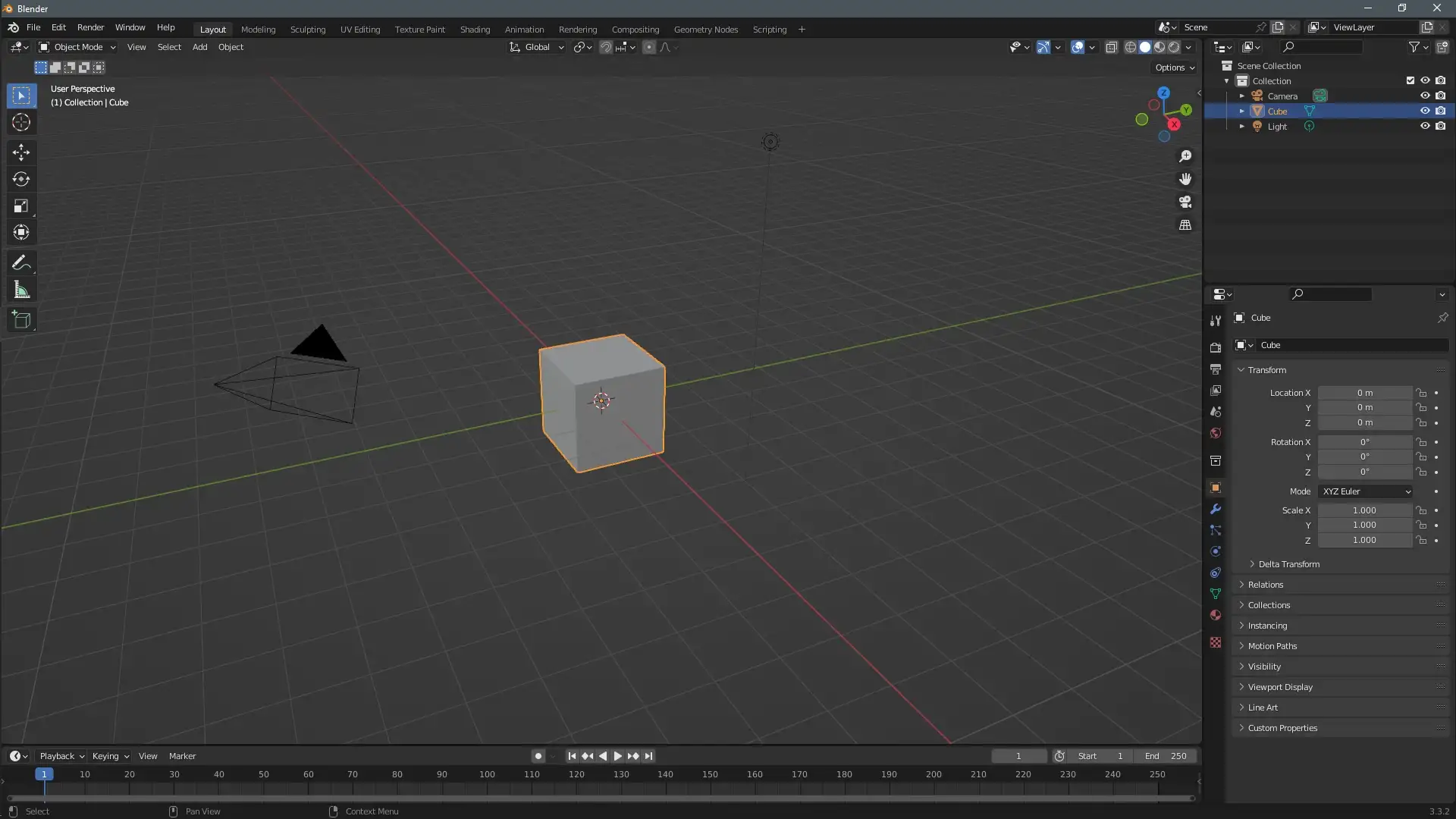Toggle camera view in viewport
Screen dimensions: 1456x819
coord(1185,202)
